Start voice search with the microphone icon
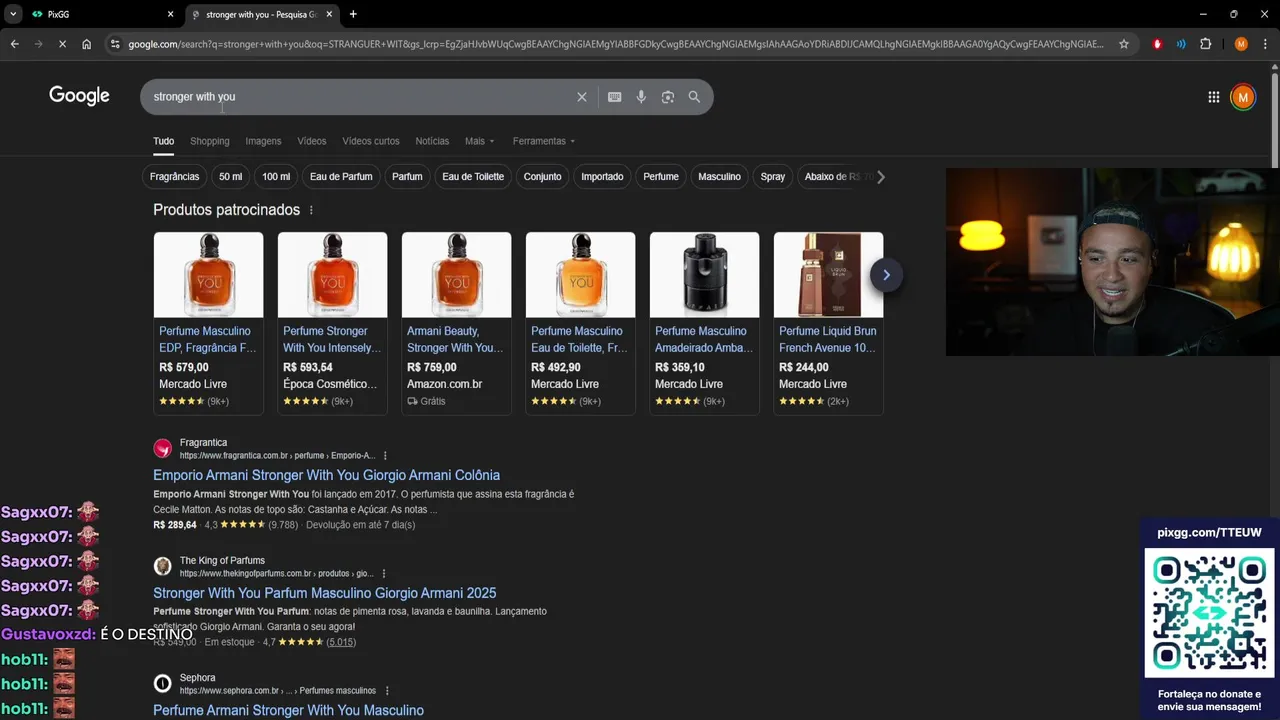This screenshot has height=720, width=1280. [641, 97]
